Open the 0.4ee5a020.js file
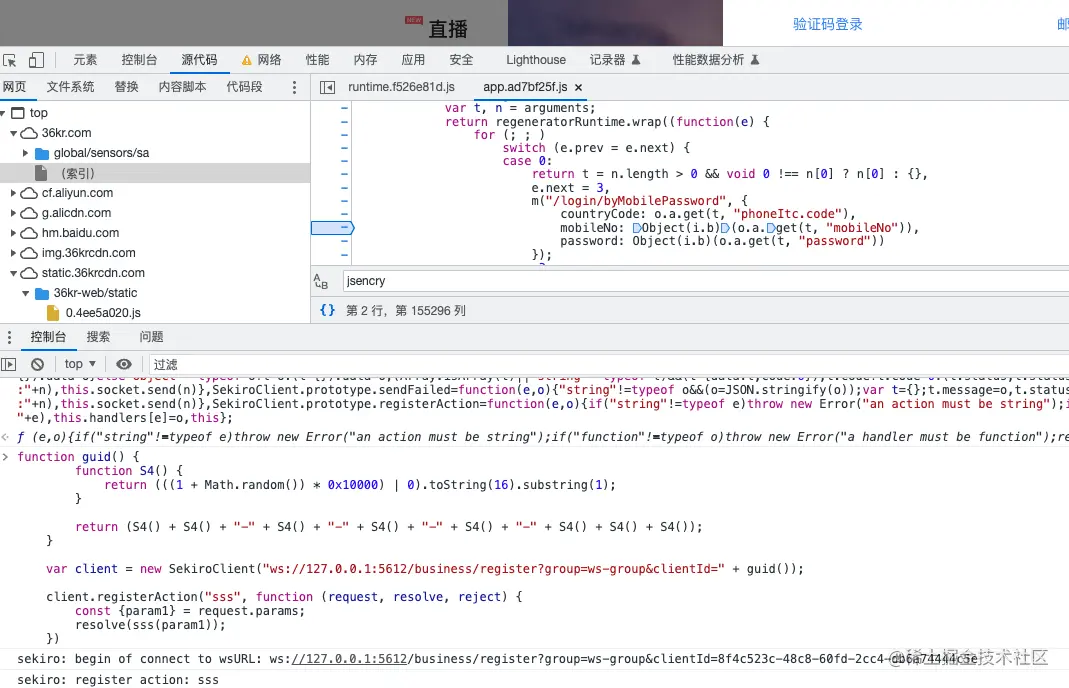 (103, 313)
